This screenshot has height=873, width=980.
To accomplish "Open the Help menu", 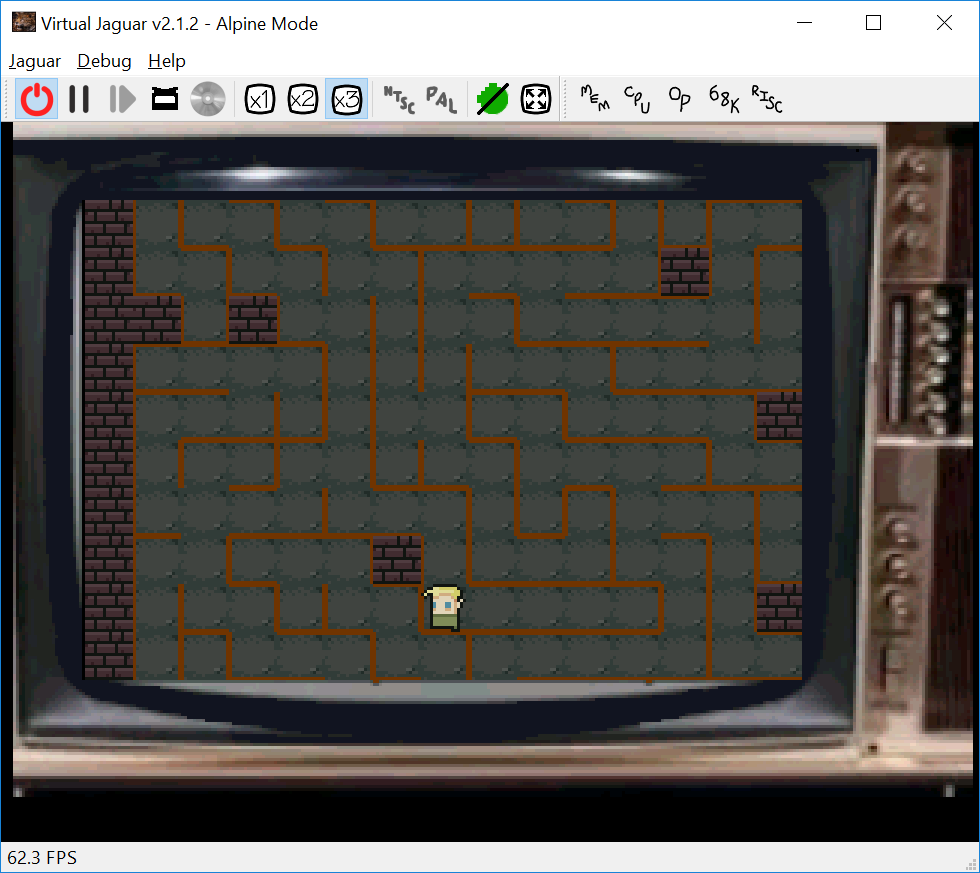I will tap(166, 61).
